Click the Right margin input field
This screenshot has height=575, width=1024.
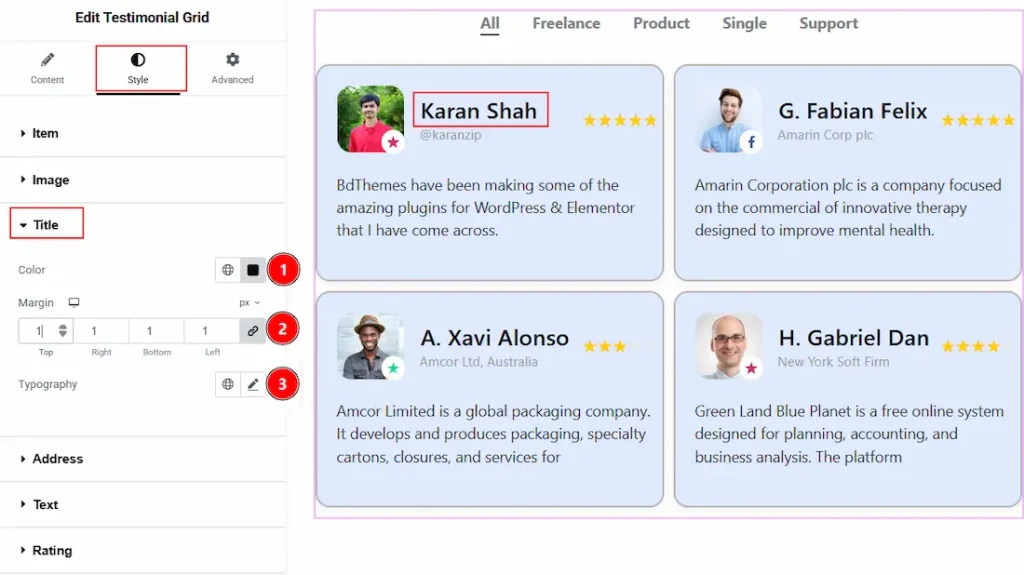[100, 331]
